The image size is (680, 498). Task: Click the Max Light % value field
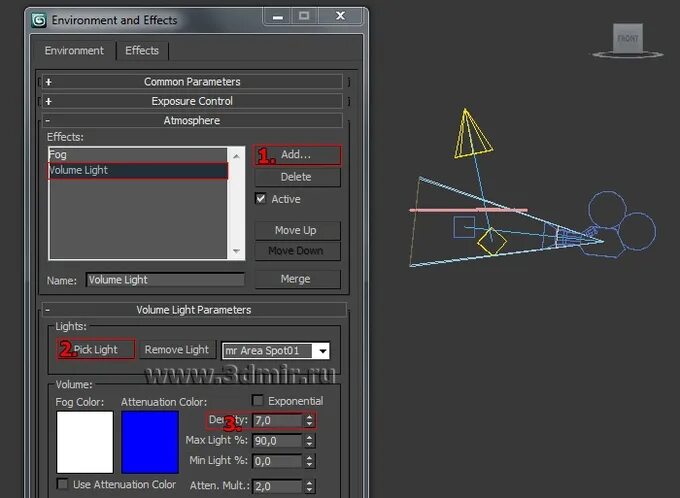point(277,441)
